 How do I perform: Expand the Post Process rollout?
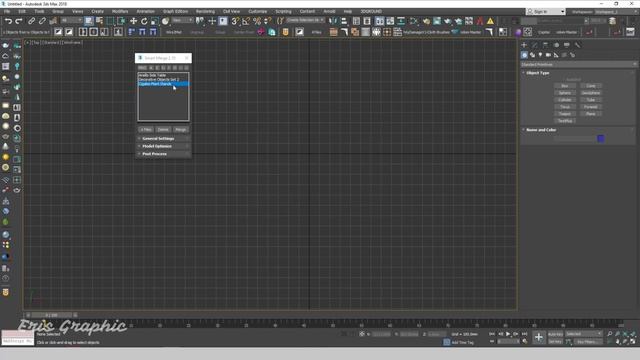[x=163, y=154]
